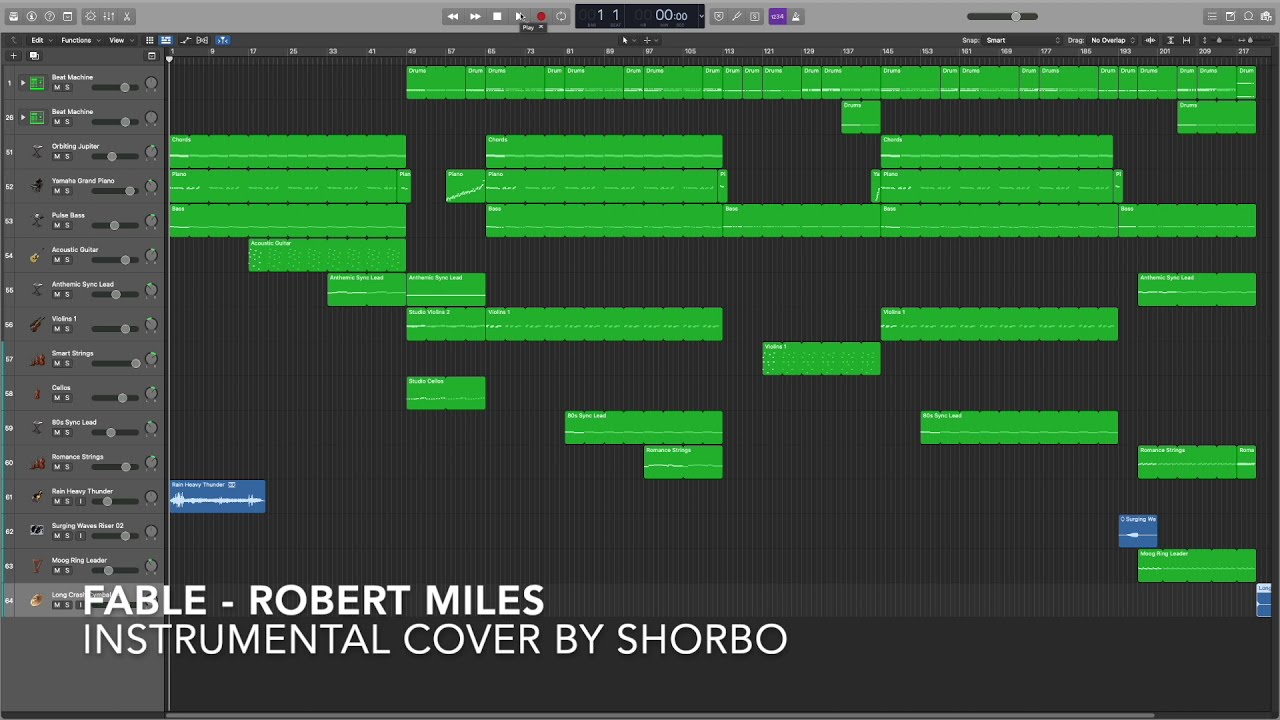
Task: Open the Mixer faders icon
Action: (x=109, y=16)
